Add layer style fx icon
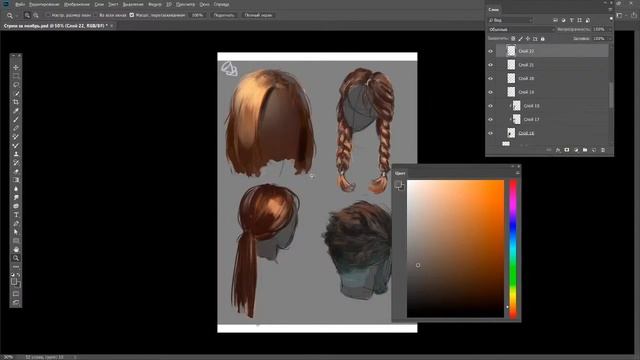The width and height of the screenshot is (640, 360). click(x=558, y=150)
